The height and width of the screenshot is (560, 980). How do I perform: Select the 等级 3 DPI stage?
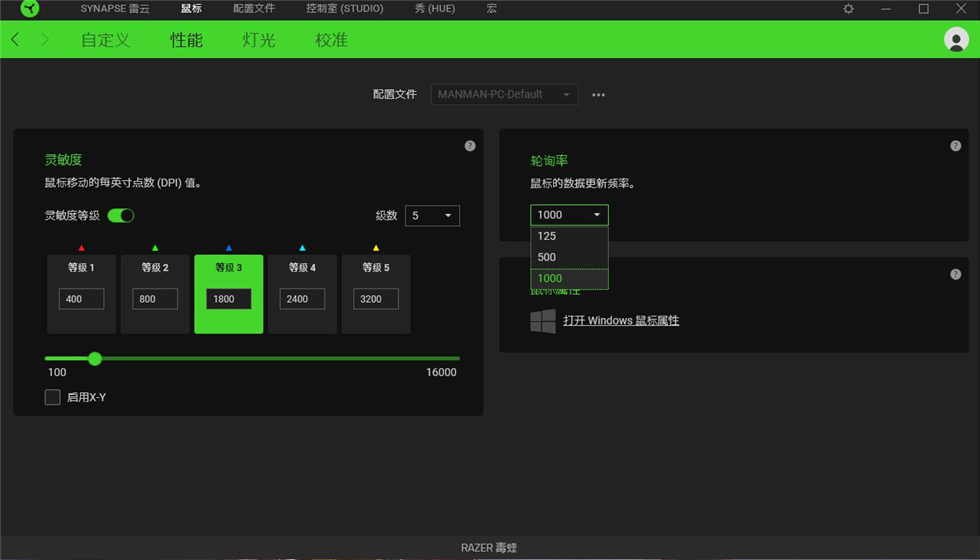(229, 294)
